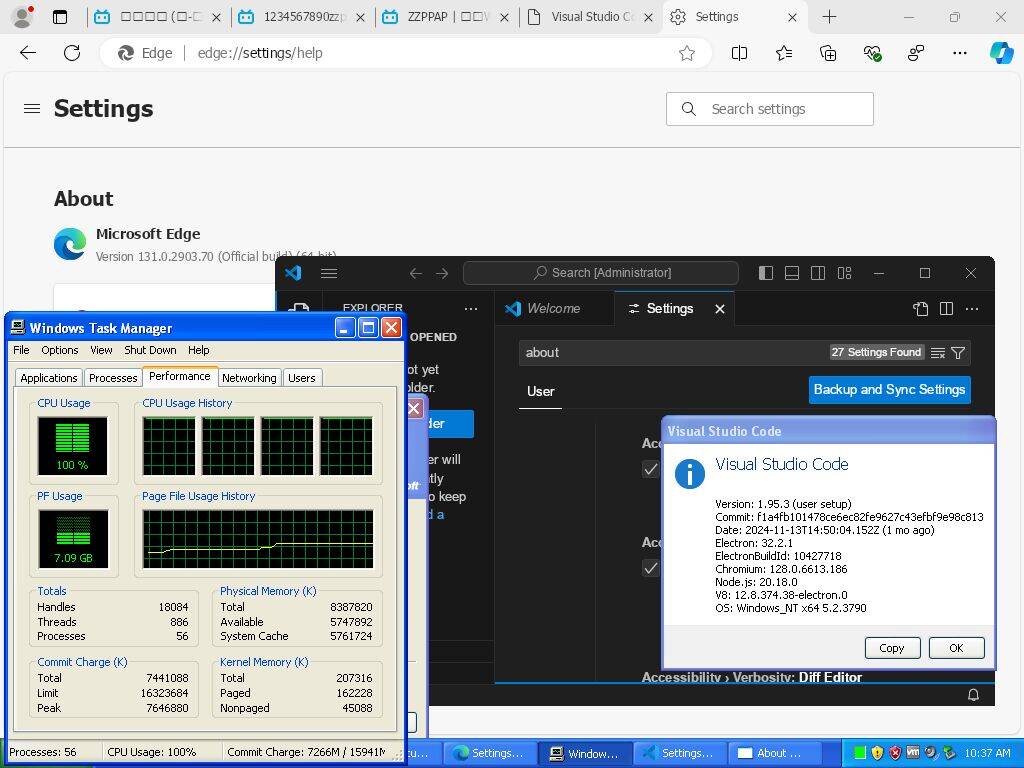Open Edge split screen icon

click(739, 54)
